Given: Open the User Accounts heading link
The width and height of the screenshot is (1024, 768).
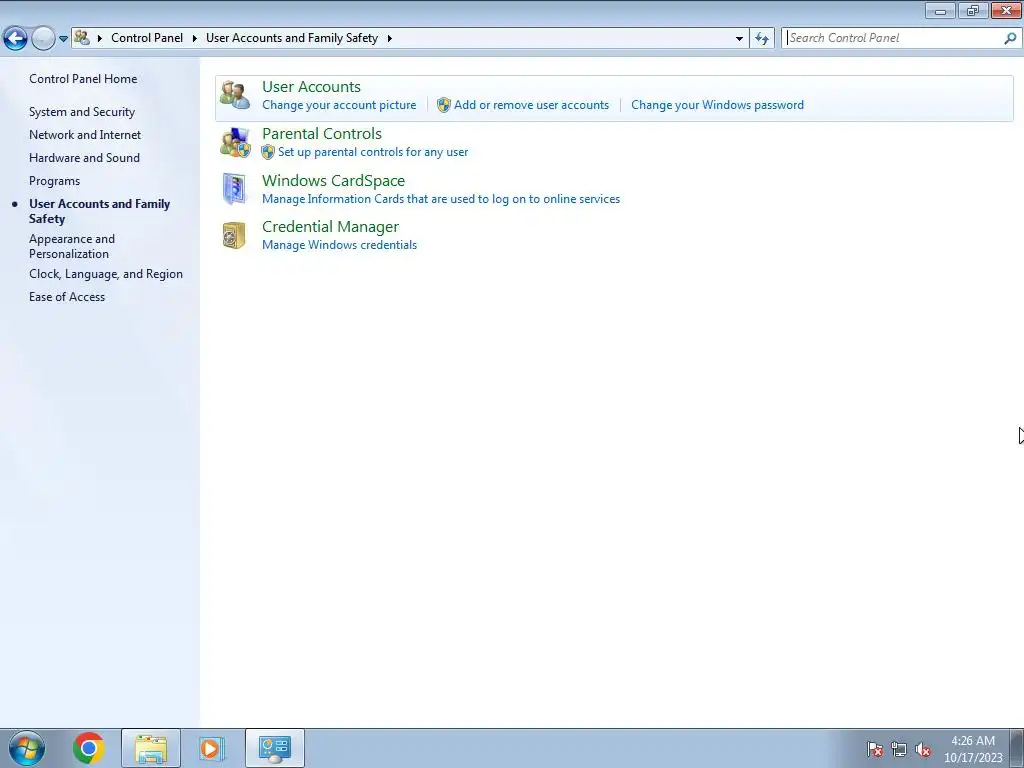Looking at the screenshot, I should click(311, 87).
